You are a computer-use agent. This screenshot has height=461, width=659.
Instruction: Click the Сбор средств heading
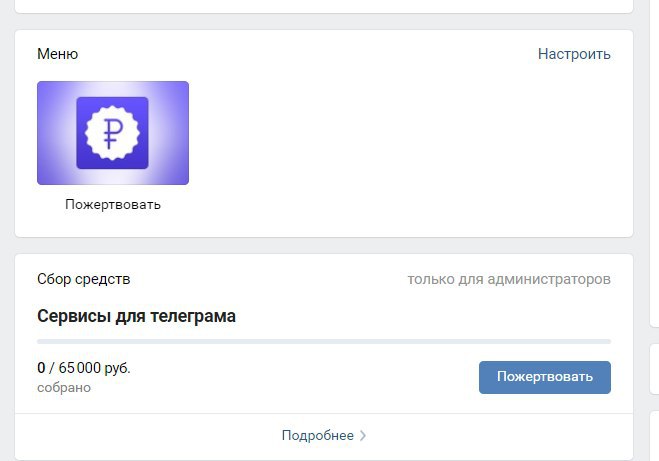coord(84,279)
